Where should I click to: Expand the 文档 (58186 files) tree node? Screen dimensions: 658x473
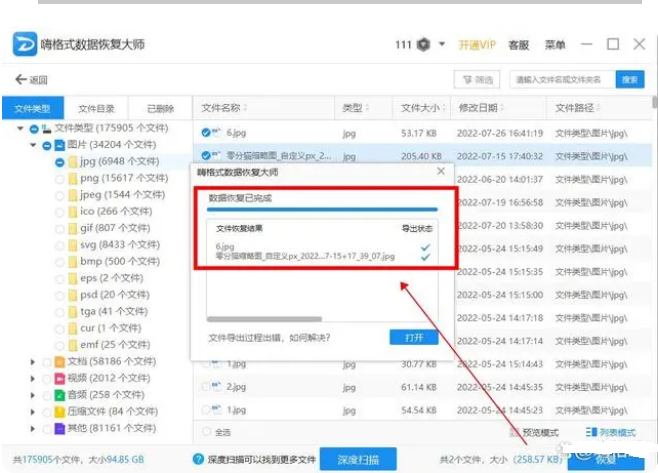[33, 361]
